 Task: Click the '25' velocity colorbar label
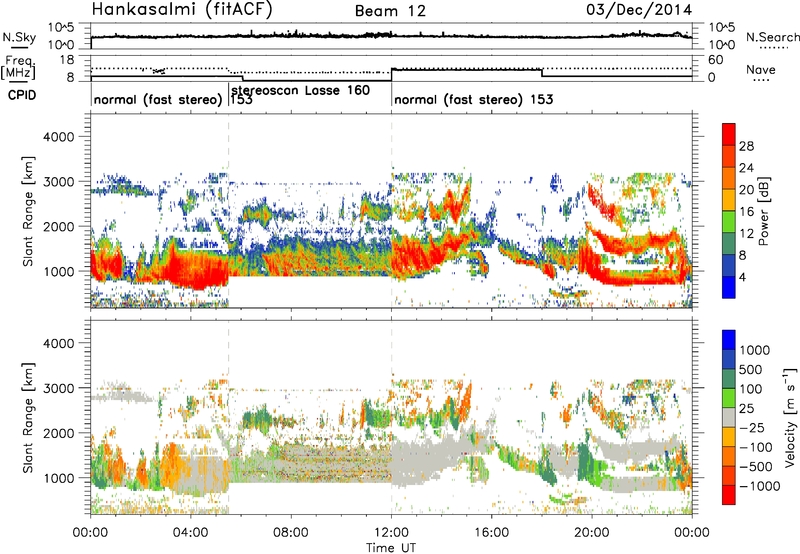(x=747, y=408)
